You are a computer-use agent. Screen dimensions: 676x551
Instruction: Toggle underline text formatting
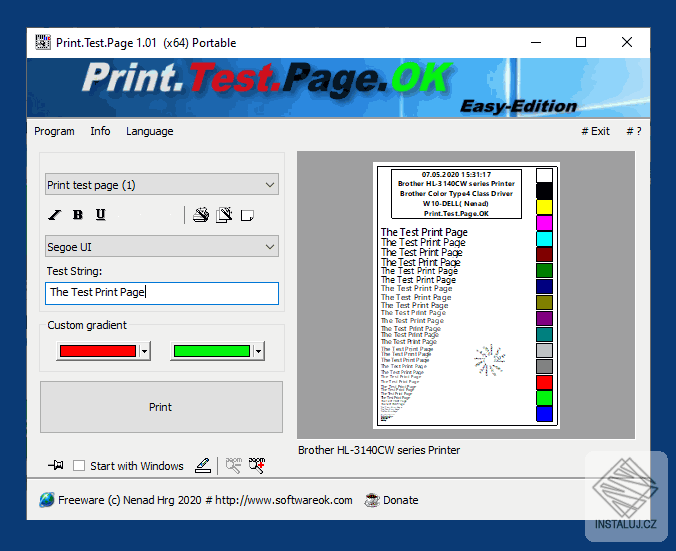[x=100, y=215]
